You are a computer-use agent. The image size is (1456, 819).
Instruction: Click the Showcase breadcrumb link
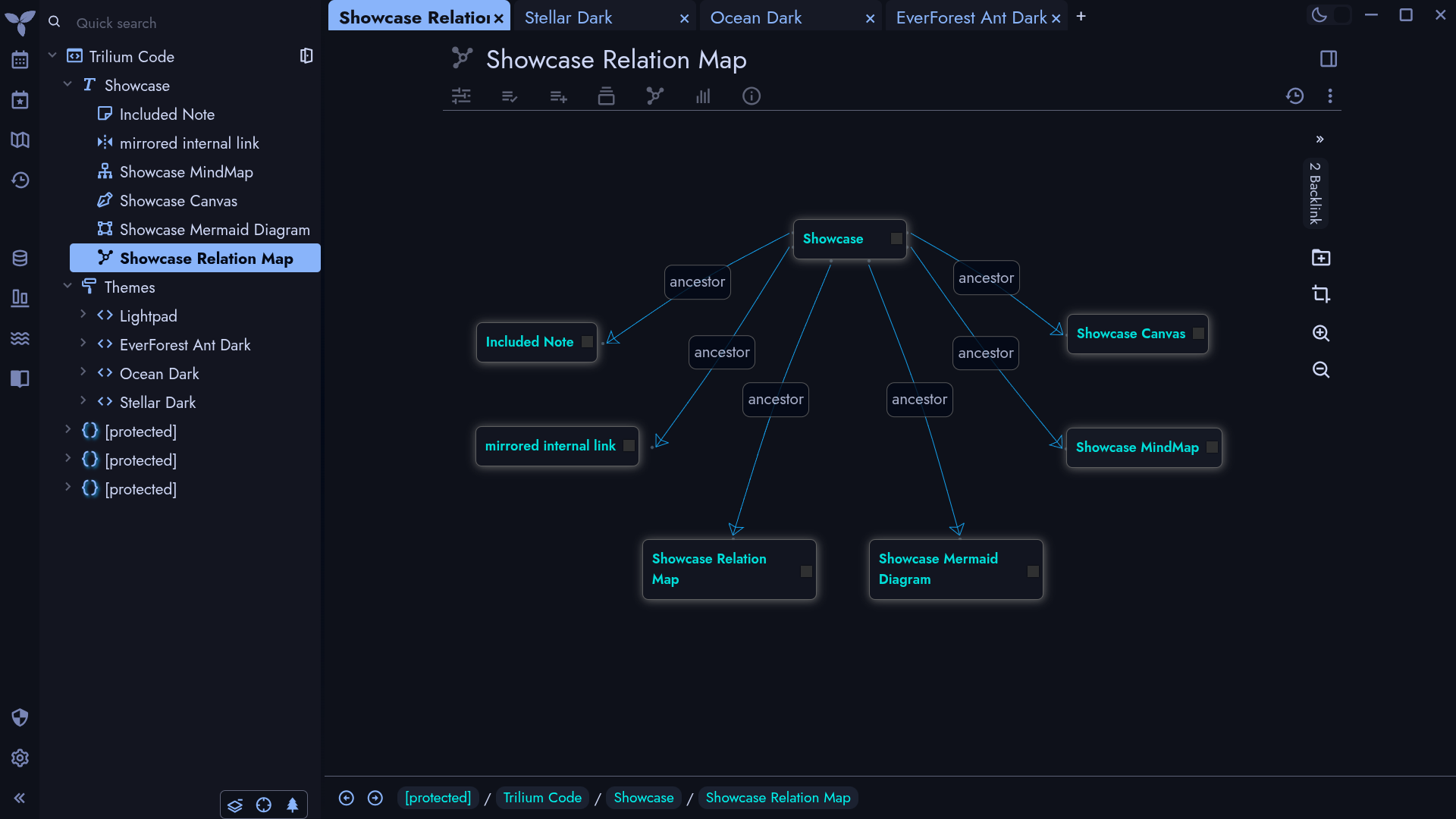point(643,798)
